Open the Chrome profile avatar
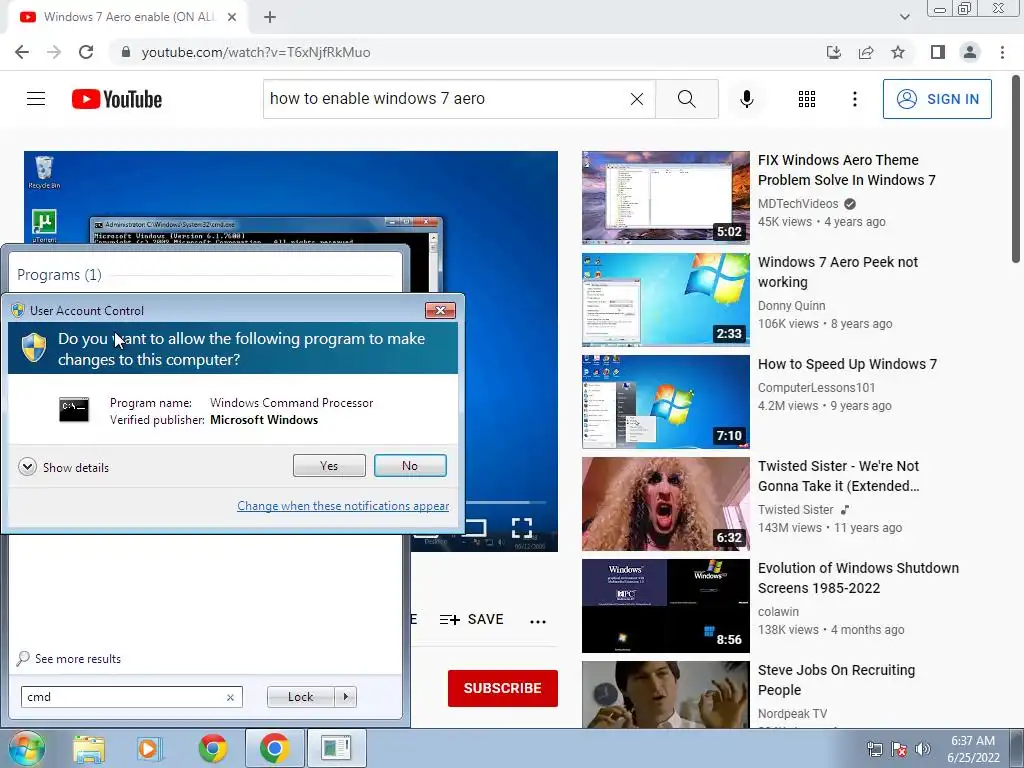The image size is (1024, 768). [970, 52]
